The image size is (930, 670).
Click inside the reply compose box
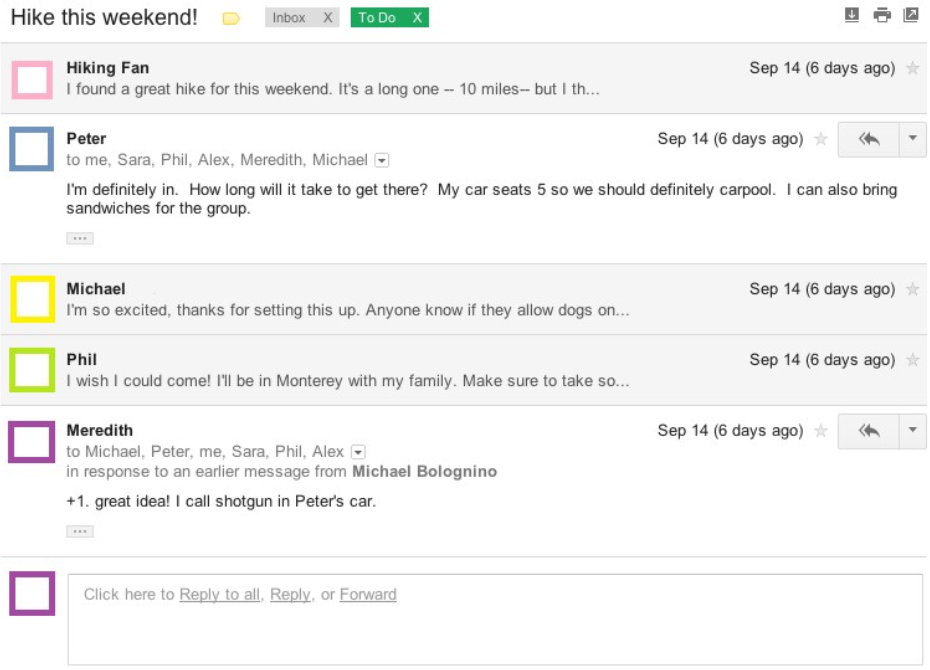[x=500, y=625]
